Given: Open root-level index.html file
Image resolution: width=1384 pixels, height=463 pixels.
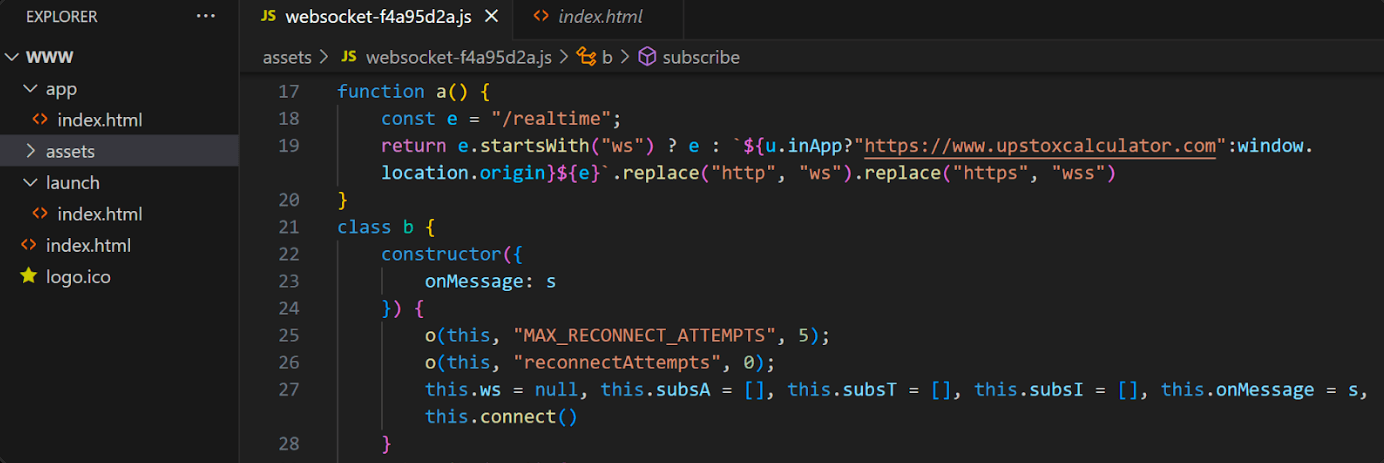Looking at the screenshot, I should coord(88,245).
